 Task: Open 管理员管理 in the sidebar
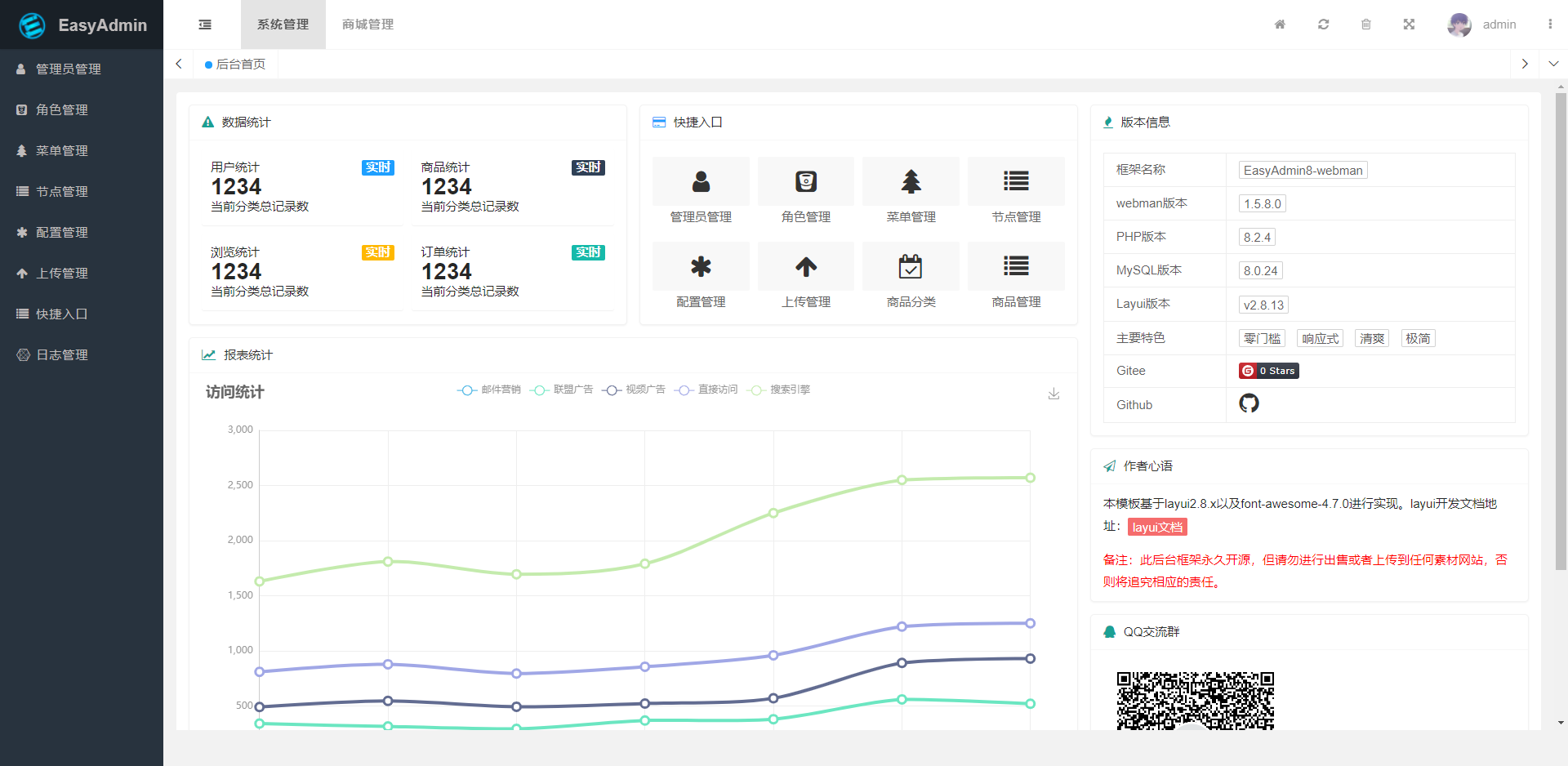(82, 69)
